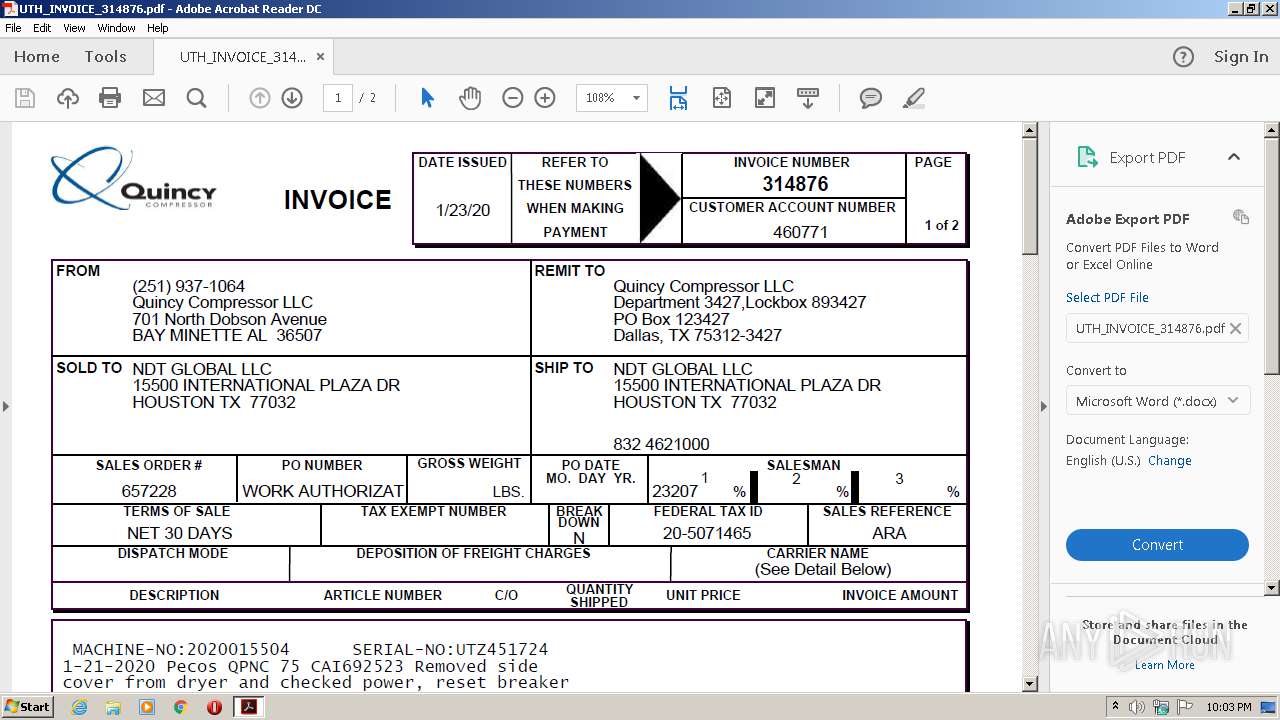Click the page number input field
The width and height of the screenshot is (1280, 720).
click(338, 98)
